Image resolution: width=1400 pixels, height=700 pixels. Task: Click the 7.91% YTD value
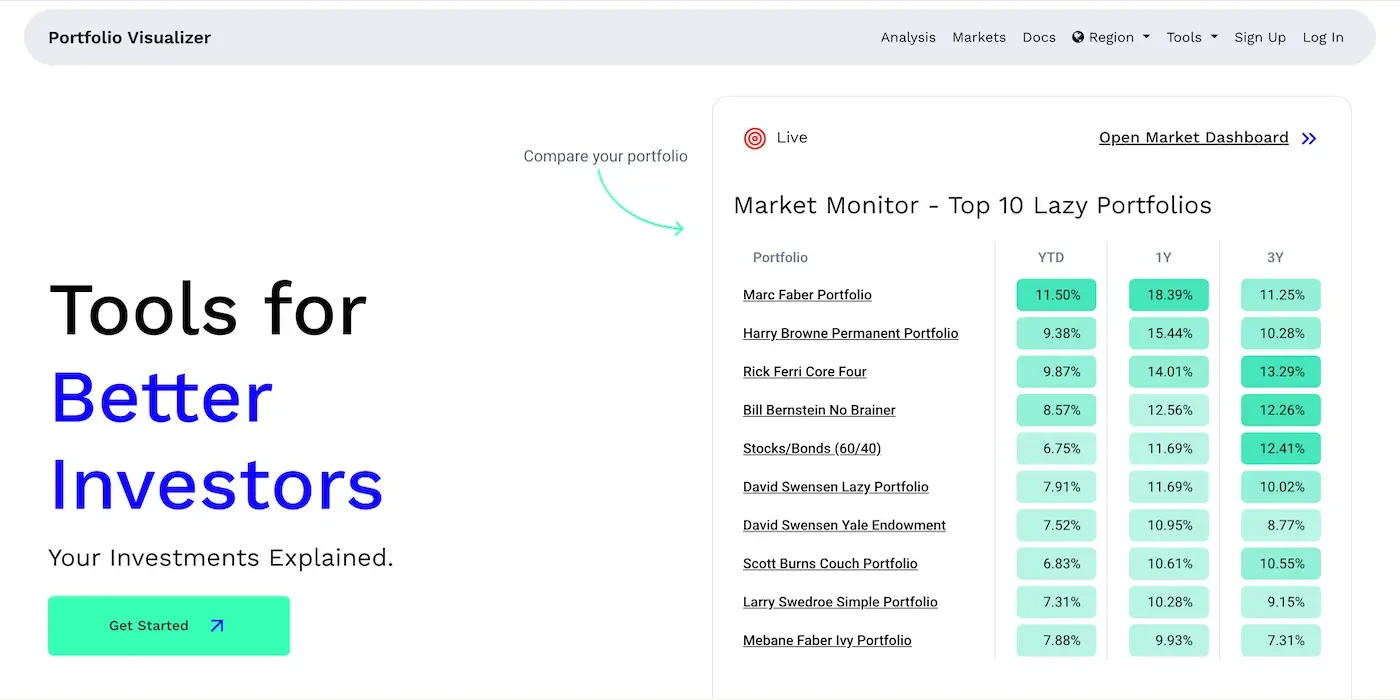point(1057,487)
